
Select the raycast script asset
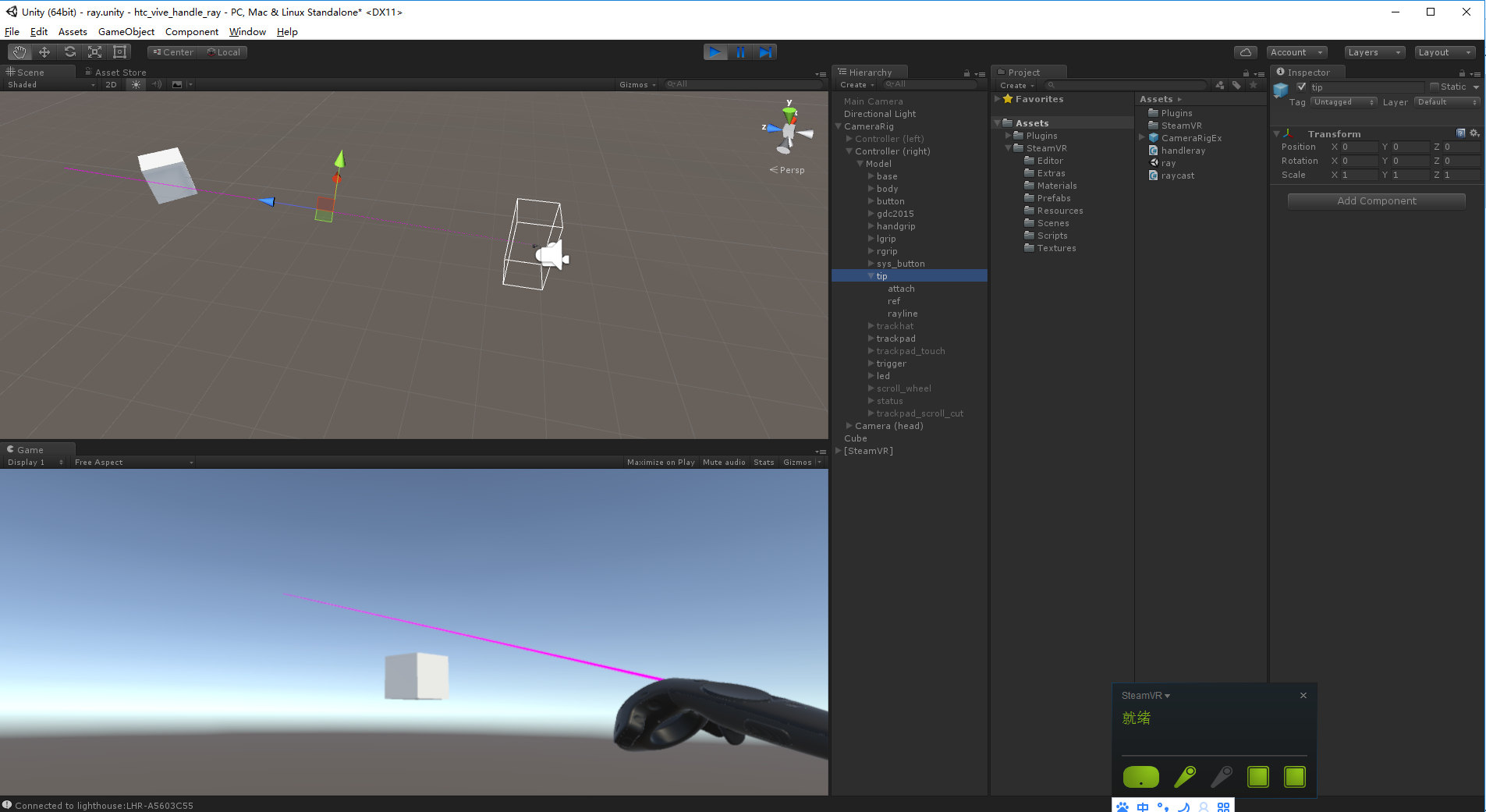coord(1177,176)
